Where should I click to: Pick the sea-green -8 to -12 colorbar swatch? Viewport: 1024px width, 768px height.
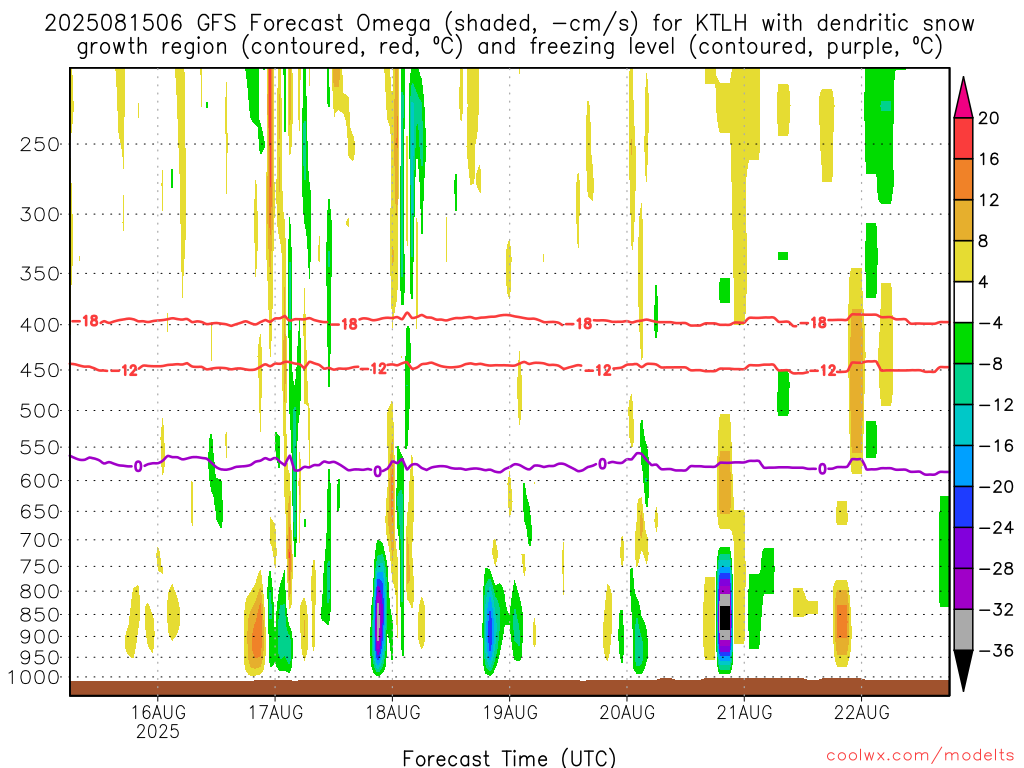(x=963, y=384)
